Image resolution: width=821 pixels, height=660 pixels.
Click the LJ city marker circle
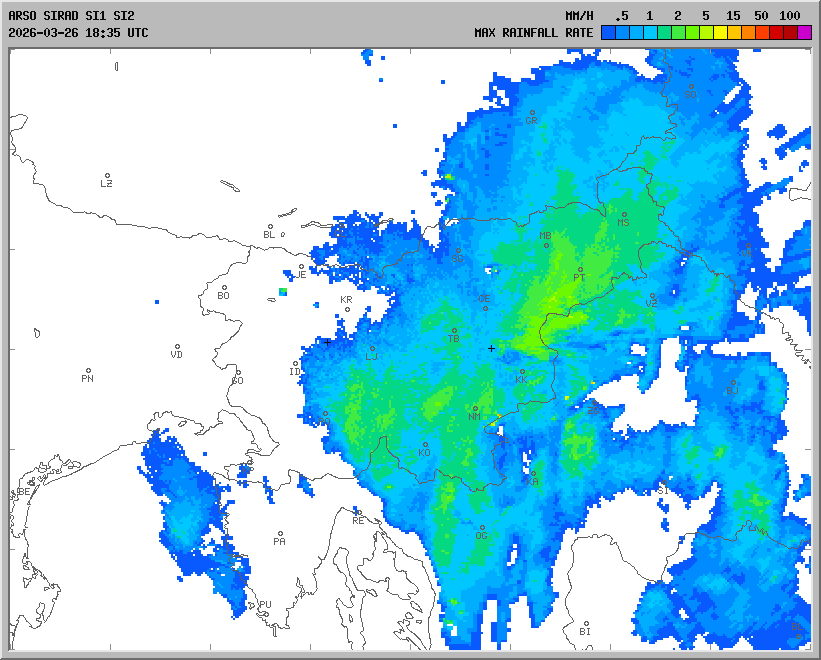coord(373,349)
